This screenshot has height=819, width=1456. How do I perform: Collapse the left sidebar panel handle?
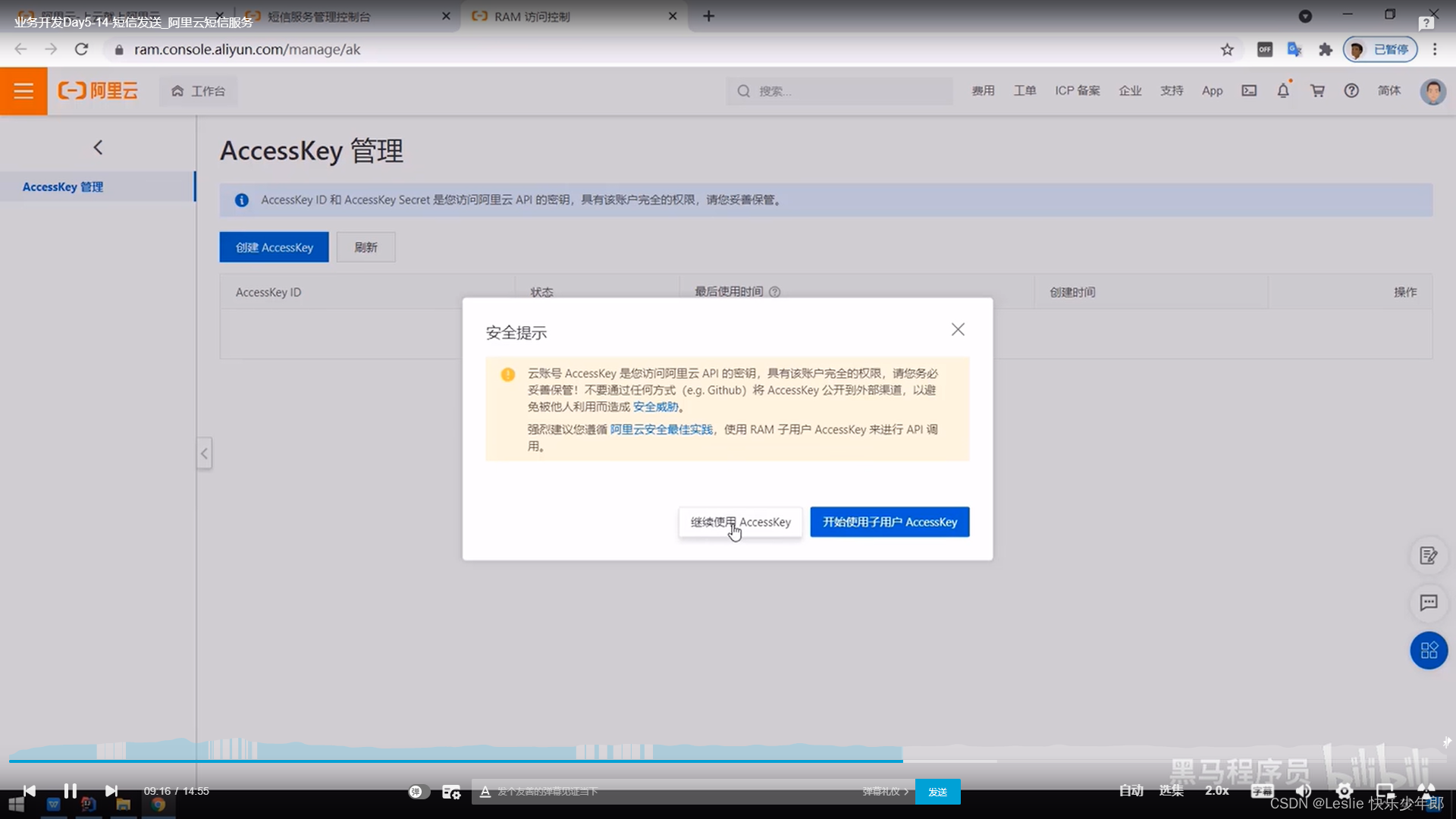(204, 453)
